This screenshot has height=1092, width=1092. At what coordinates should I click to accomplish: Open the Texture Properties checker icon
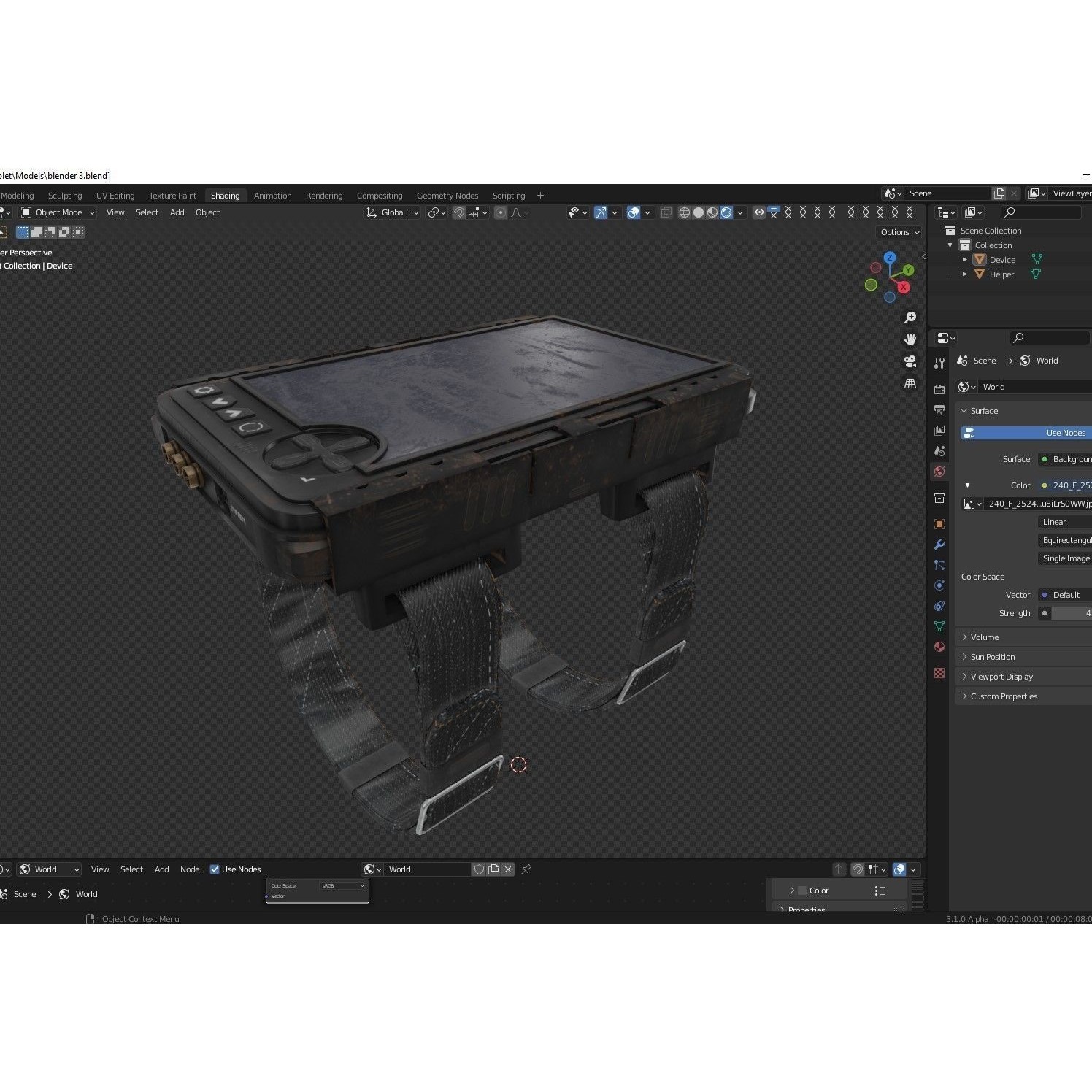click(x=939, y=674)
